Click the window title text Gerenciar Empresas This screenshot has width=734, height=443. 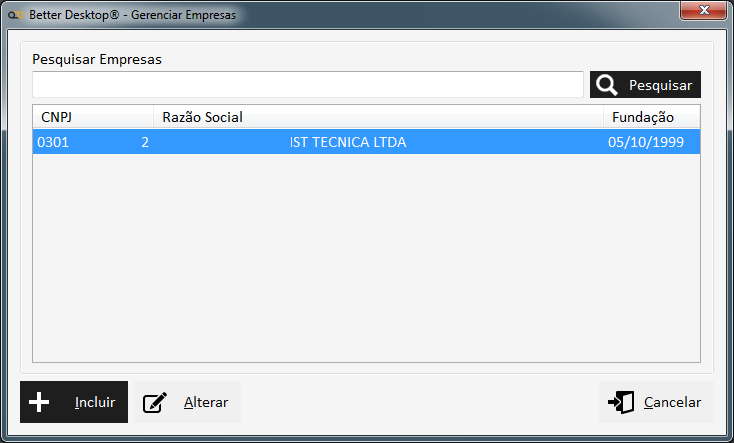pos(184,17)
